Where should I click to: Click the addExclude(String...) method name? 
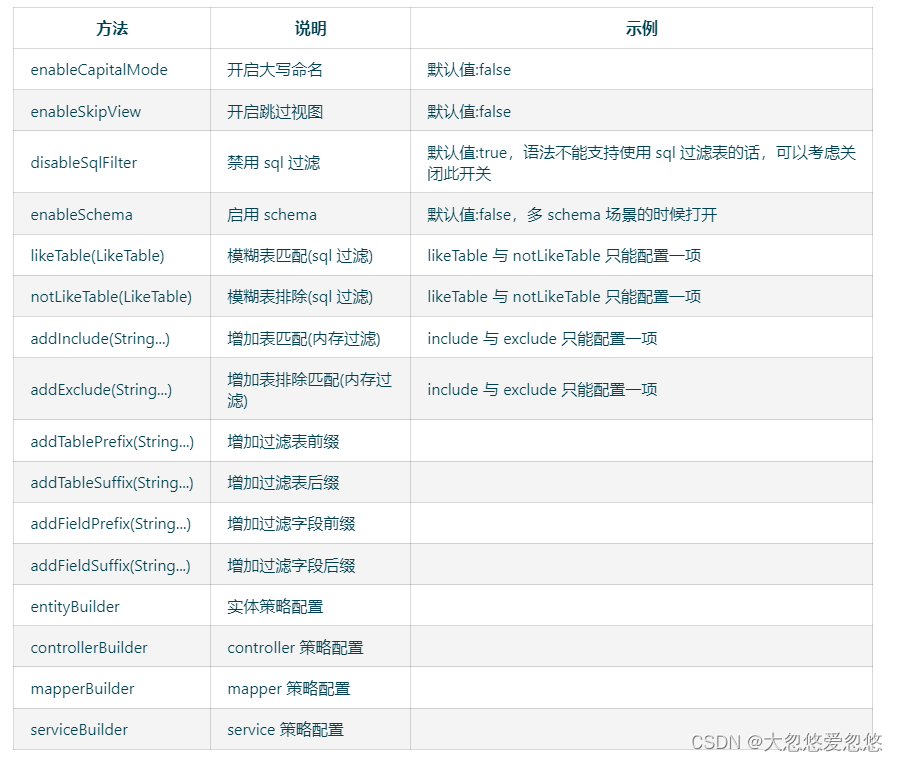point(97,388)
